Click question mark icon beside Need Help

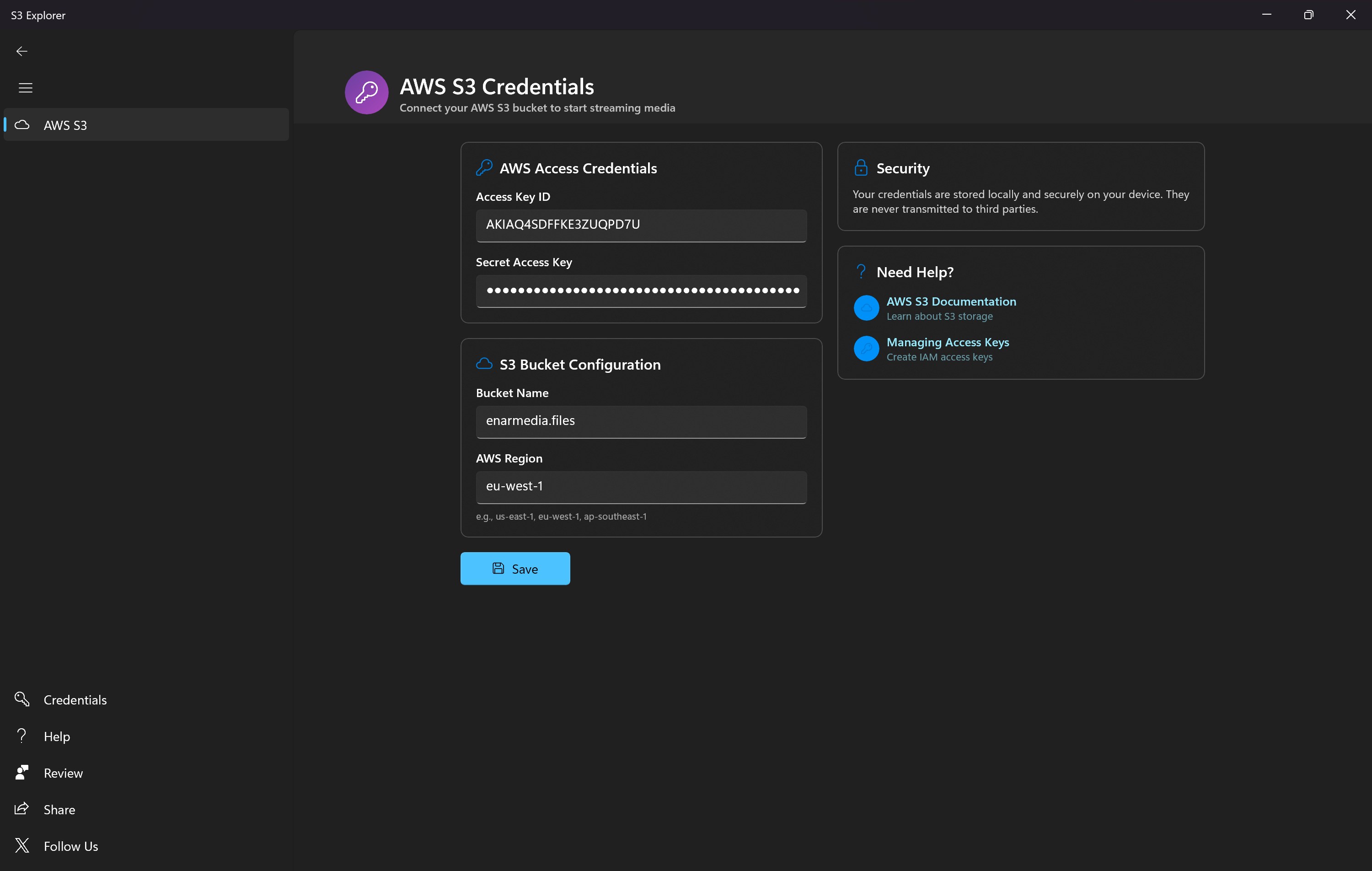click(x=861, y=271)
